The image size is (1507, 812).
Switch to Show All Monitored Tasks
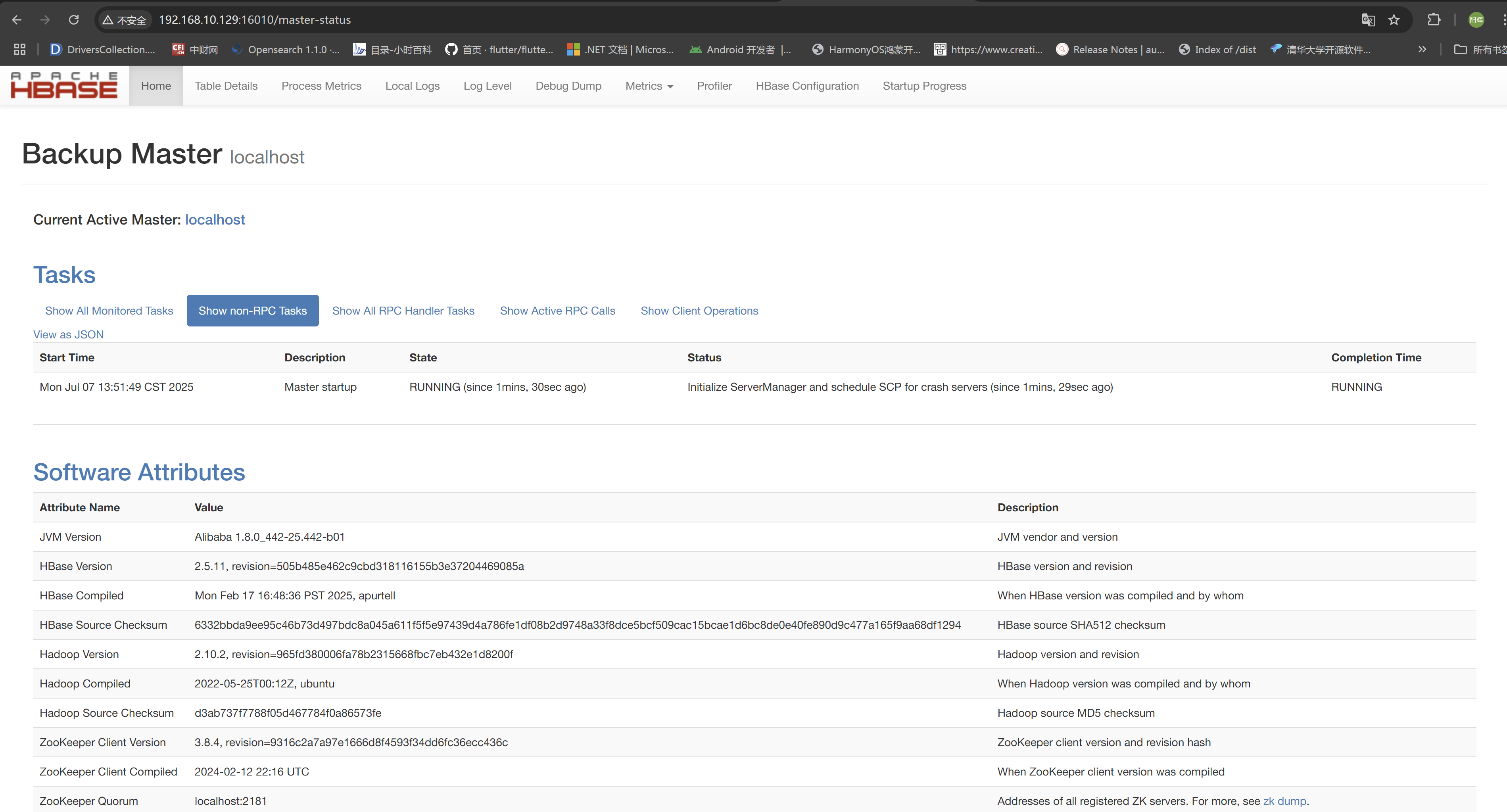[109, 311]
